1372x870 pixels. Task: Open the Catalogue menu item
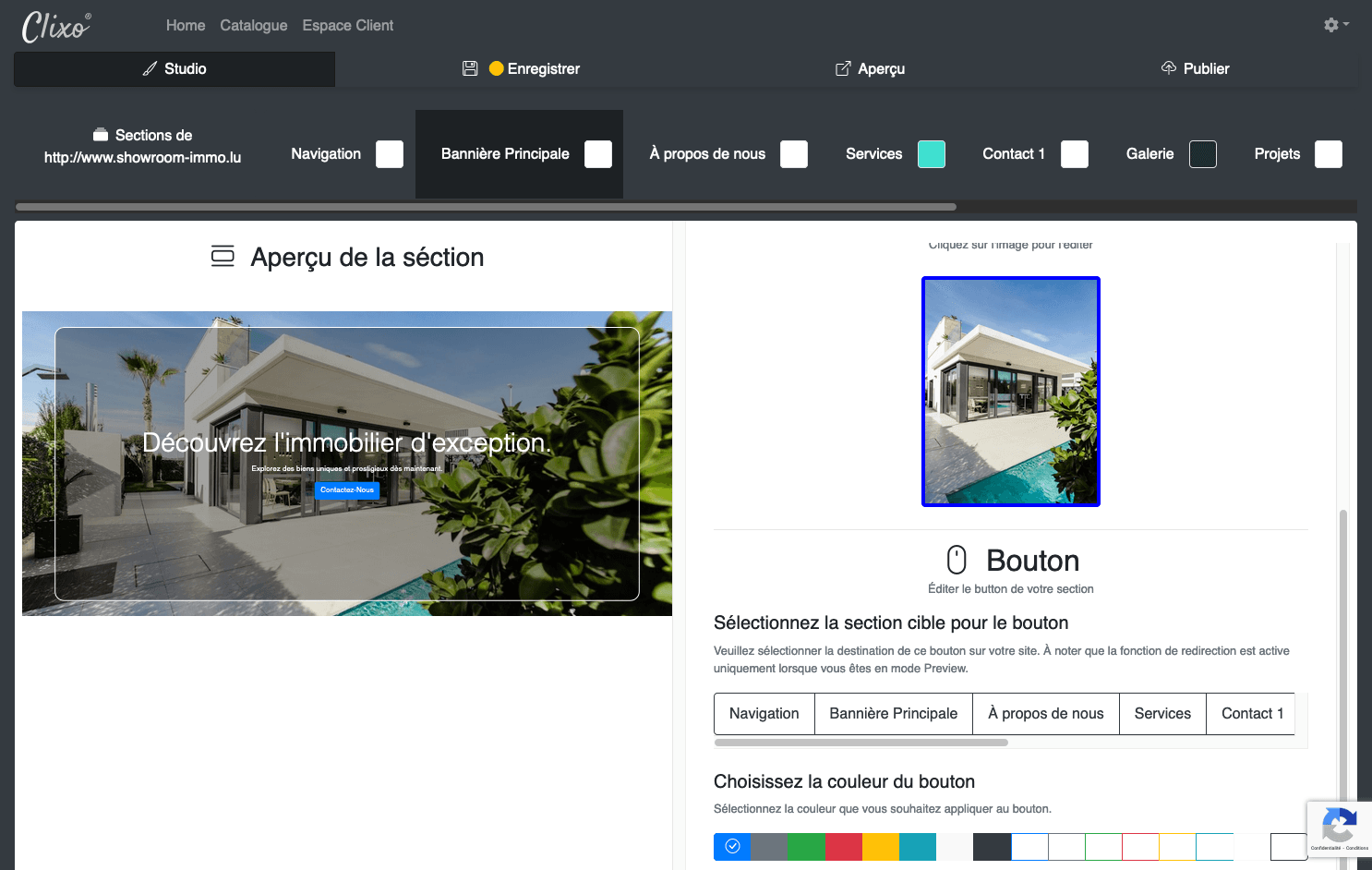(x=254, y=26)
